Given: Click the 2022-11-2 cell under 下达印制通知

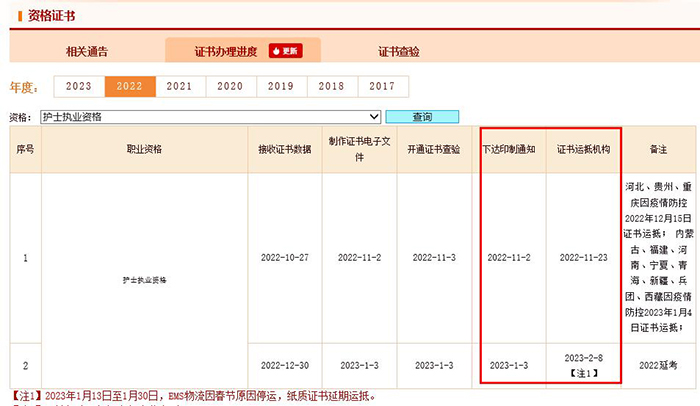Looking at the screenshot, I should 509,258.
